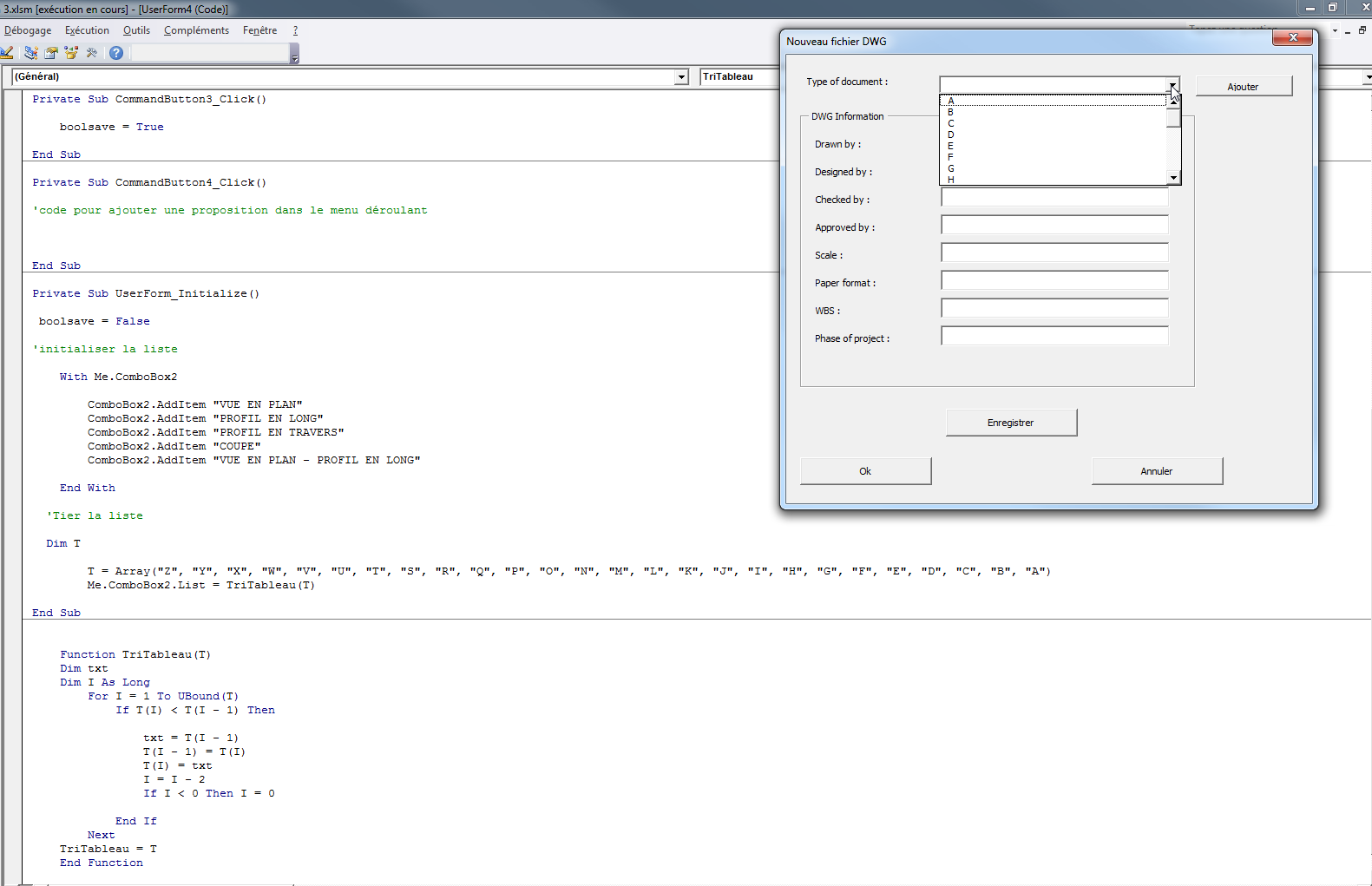Restore the inner code window
The width and height of the screenshot is (1372, 886).
coord(1362,30)
